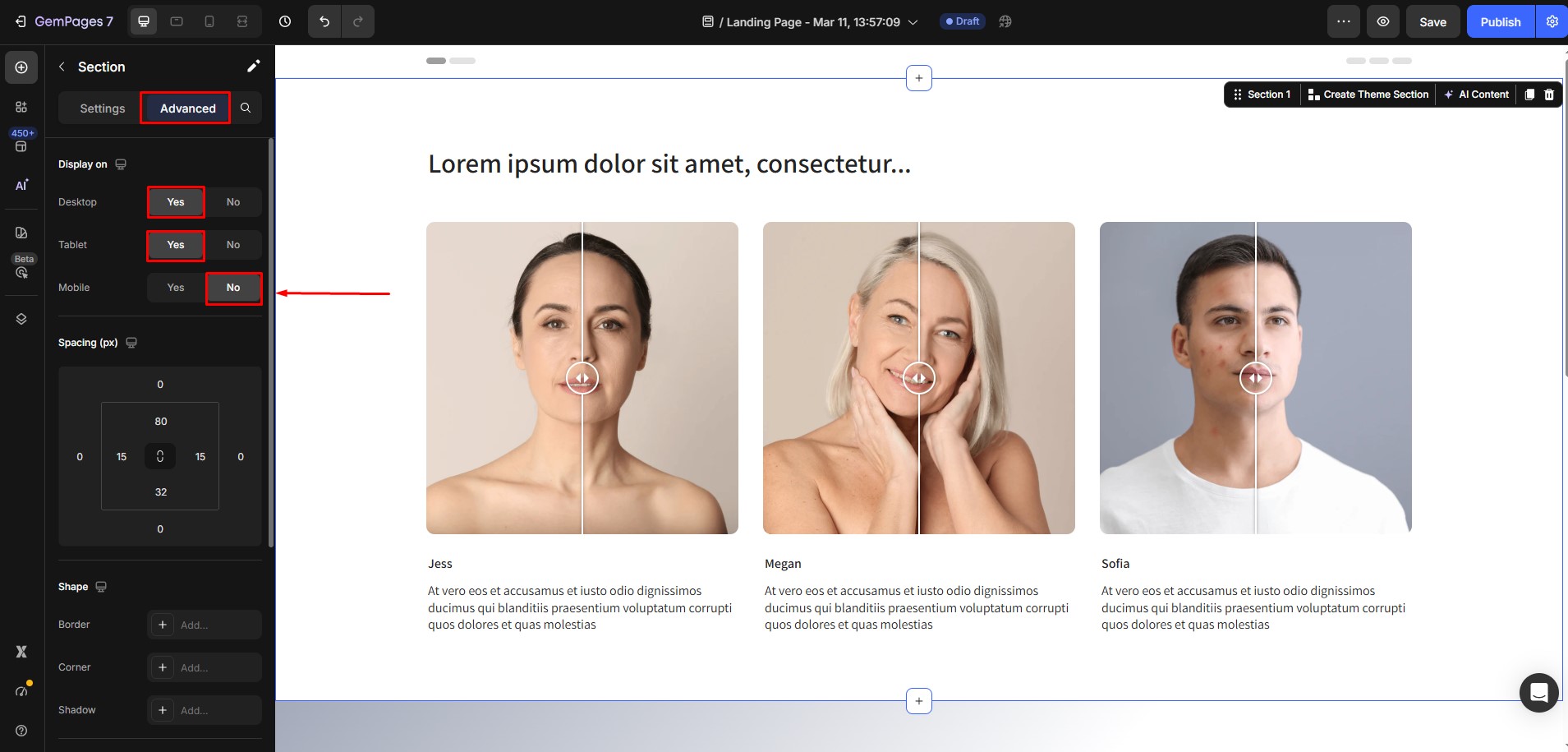Open the AI tool in left sidebar
The image size is (1568, 752).
pyautogui.click(x=21, y=185)
